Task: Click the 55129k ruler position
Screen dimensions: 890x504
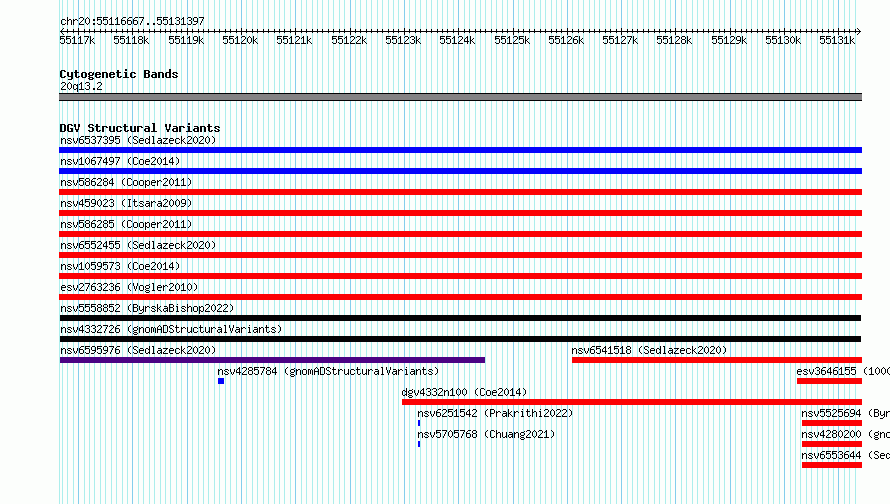Action: (729, 40)
